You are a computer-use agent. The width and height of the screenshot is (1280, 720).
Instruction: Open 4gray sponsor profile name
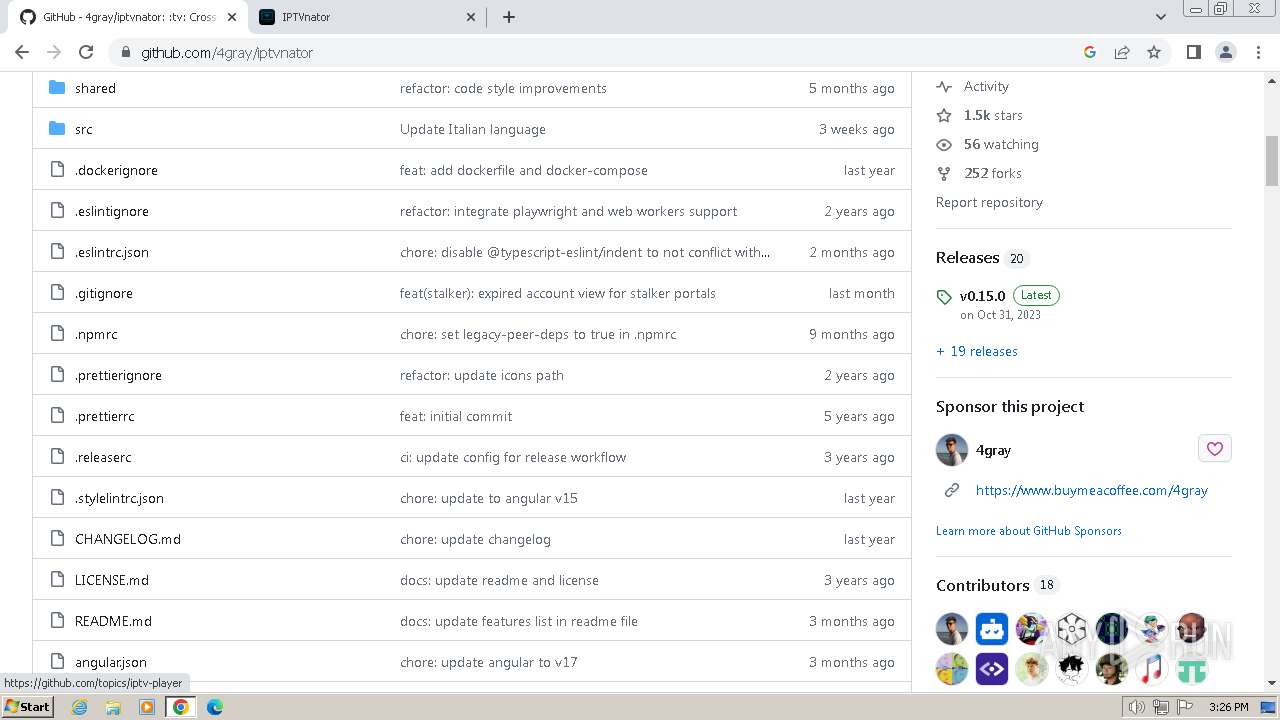pos(993,450)
